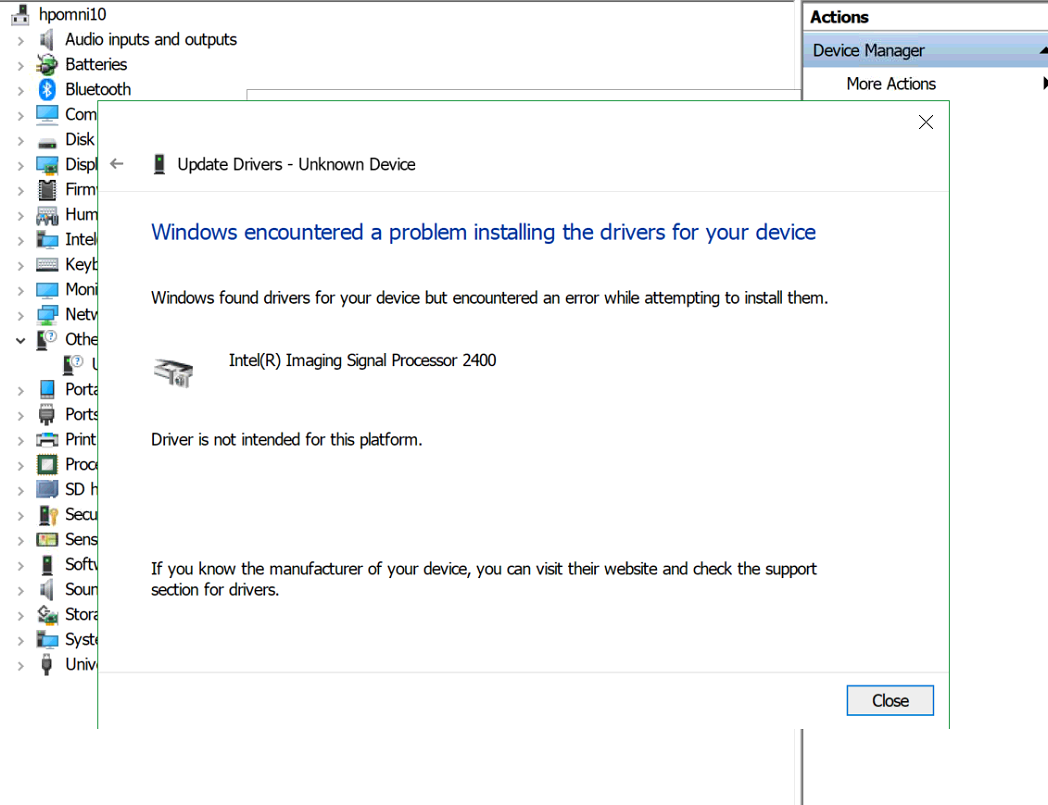This screenshot has height=805, width=1048.
Task: Select Audio inputs and outputs label
Action: click(x=151, y=39)
